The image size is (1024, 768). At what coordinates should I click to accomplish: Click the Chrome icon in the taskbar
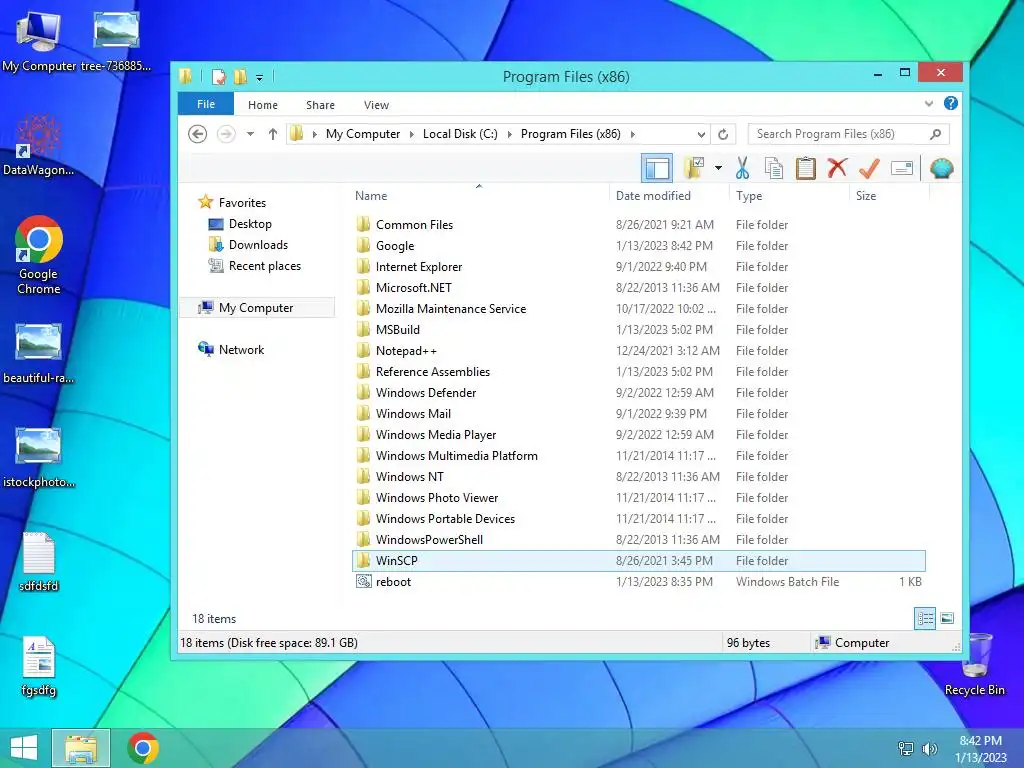pos(143,748)
